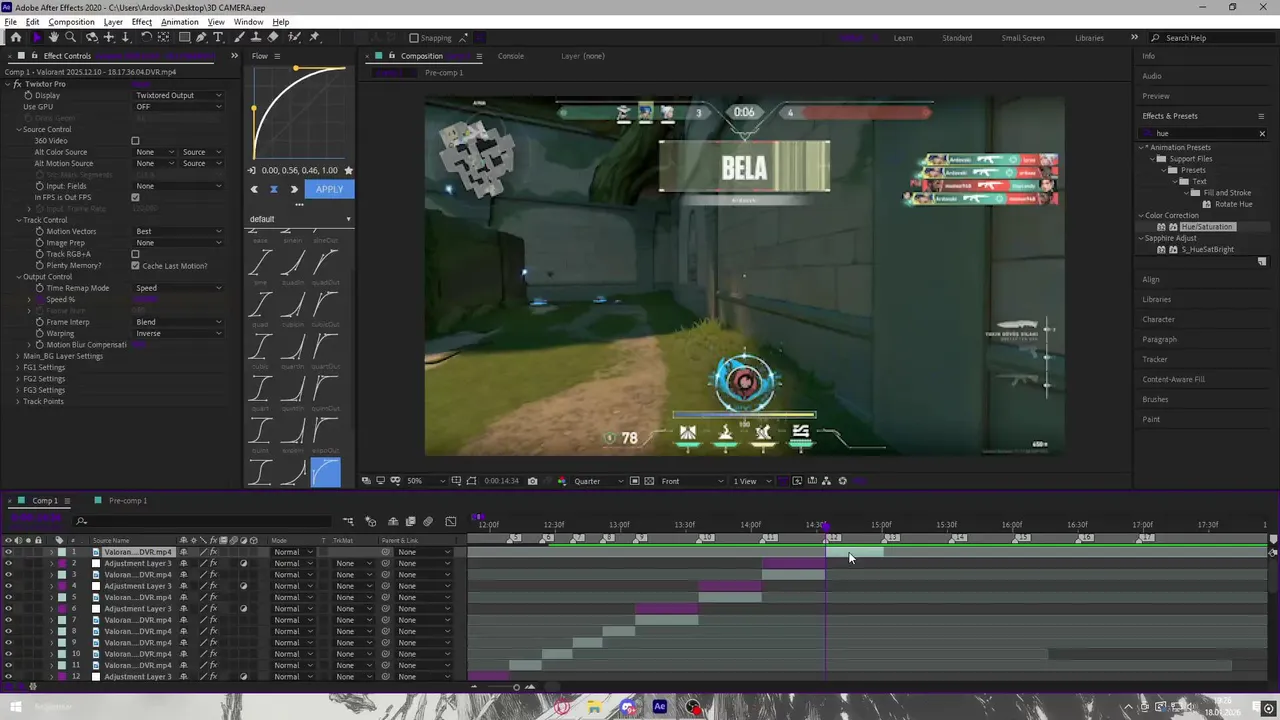Switch to Pre-comp 1 timeline tab

tap(128, 500)
